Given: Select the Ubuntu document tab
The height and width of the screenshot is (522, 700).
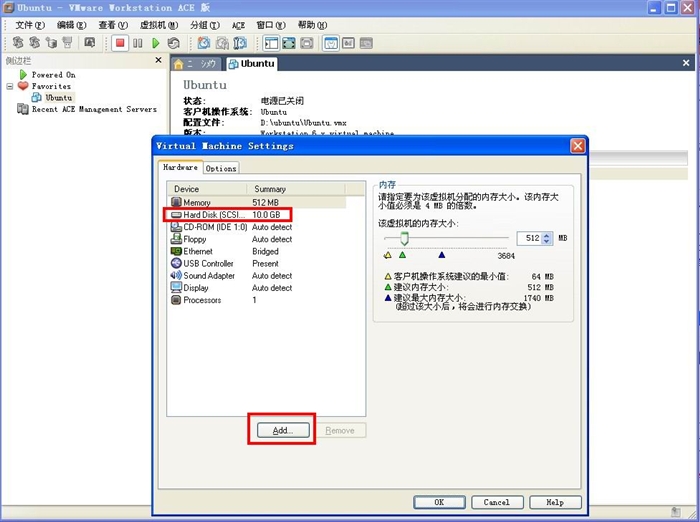Looking at the screenshot, I should pos(251,64).
